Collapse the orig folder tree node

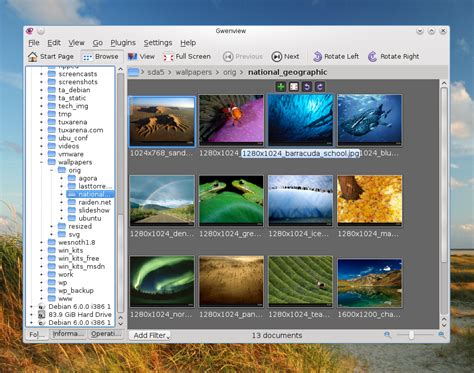tap(51, 170)
